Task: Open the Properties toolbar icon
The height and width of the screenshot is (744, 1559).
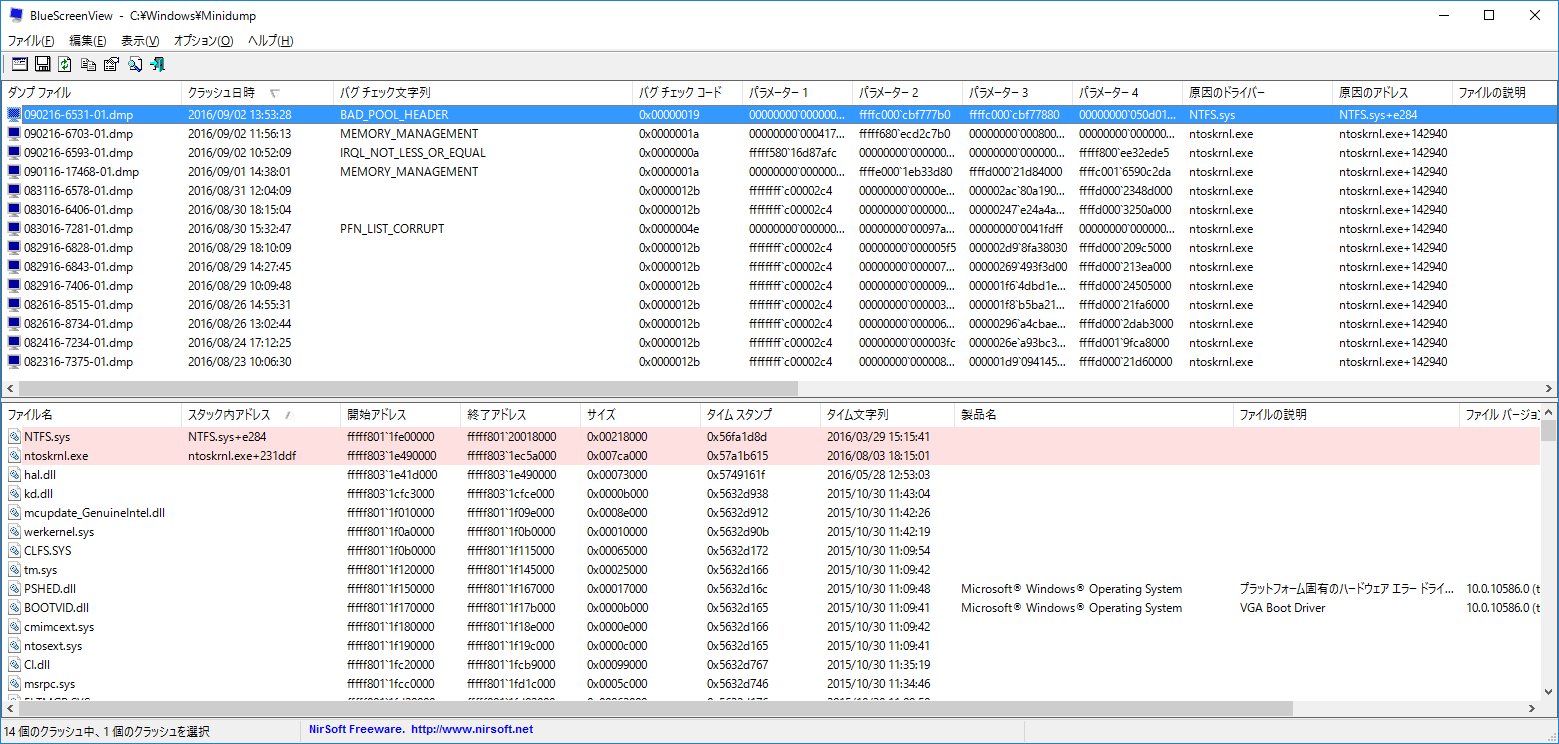Action: [111, 64]
